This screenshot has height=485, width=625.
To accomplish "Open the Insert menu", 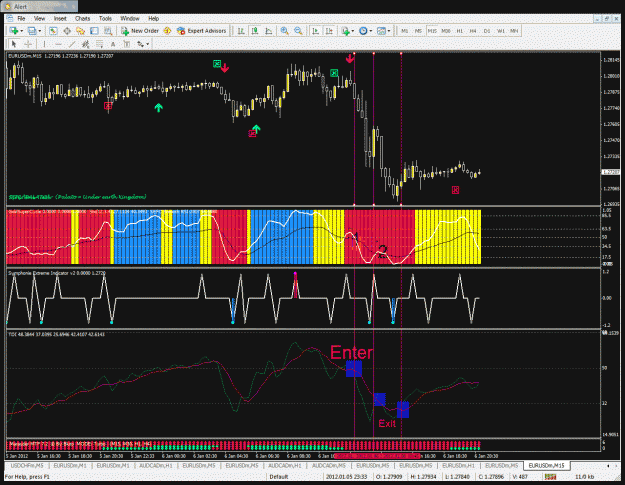I will [60, 18].
